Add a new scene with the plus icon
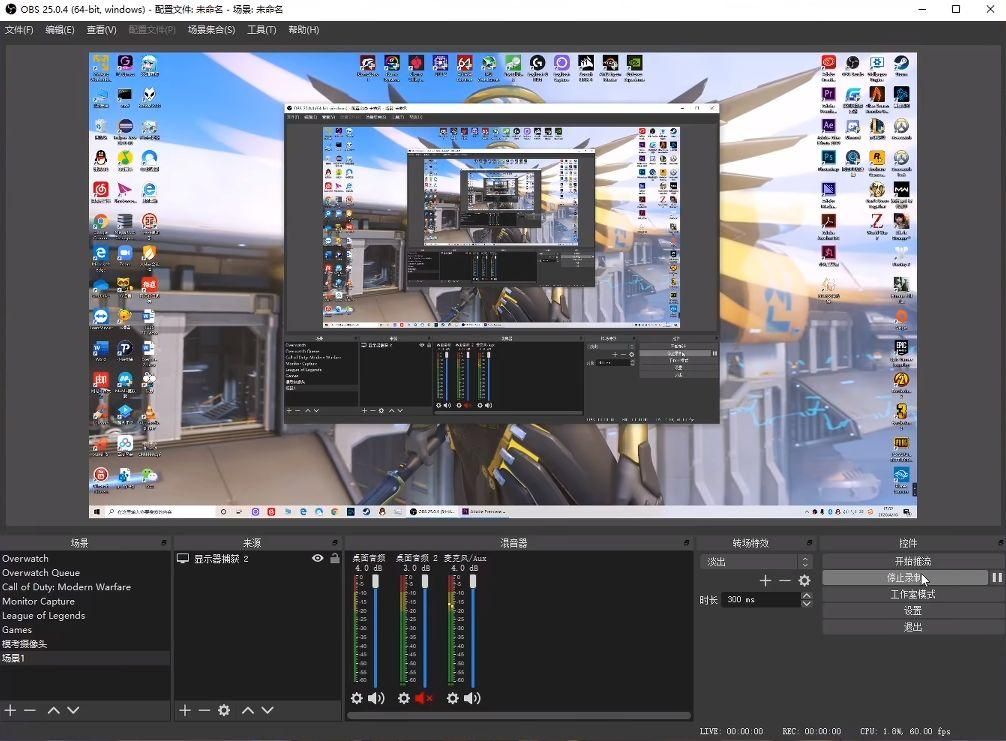This screenshot has height=741, width=1006. coord(10,710)
